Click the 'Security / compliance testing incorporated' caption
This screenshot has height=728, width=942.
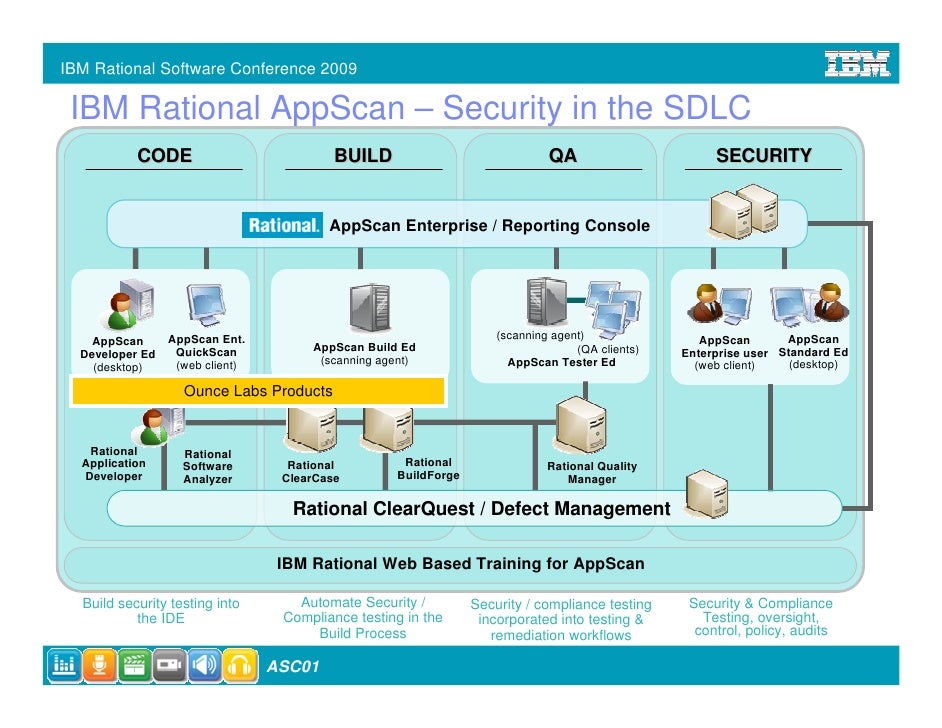click(x=561, y=620)
